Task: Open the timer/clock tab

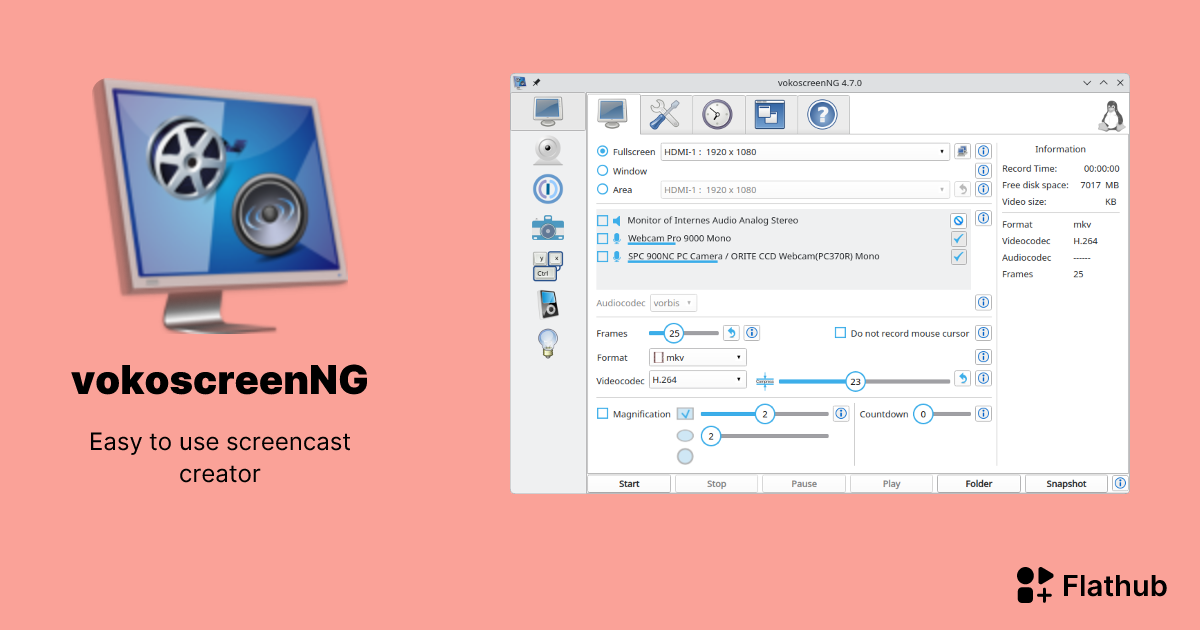Action: [x=717, y=114]
